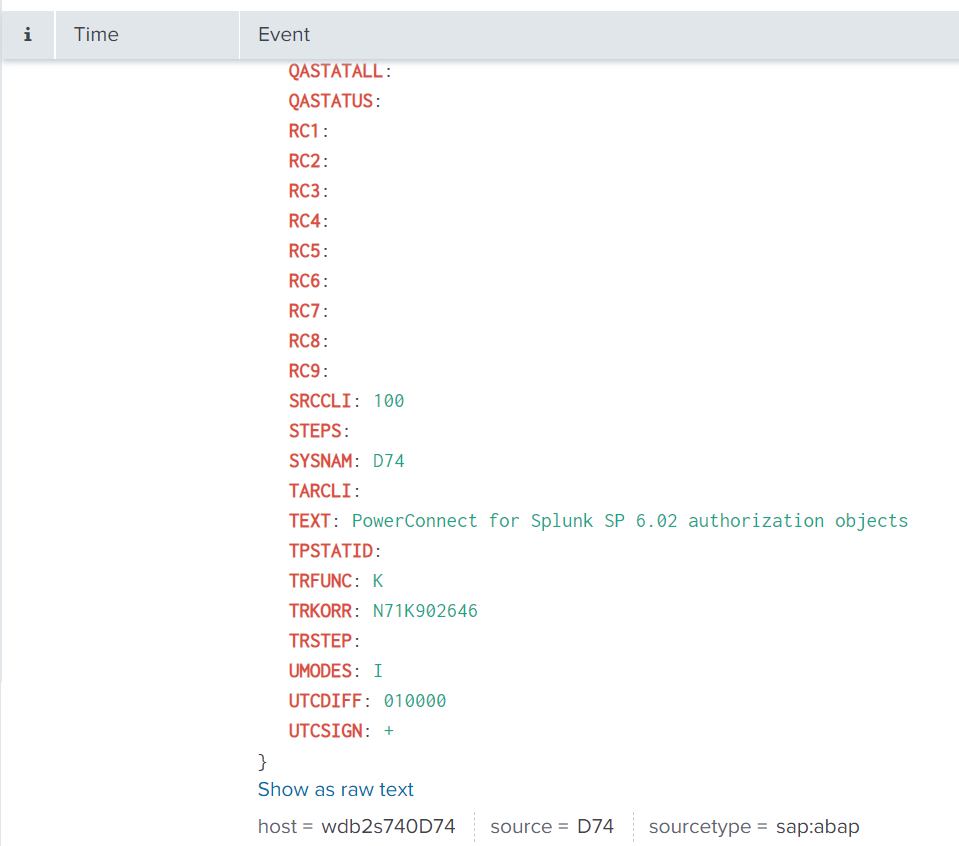Click the UMODES value I
The image size is (959, 846).
click(x=378, y=671)
